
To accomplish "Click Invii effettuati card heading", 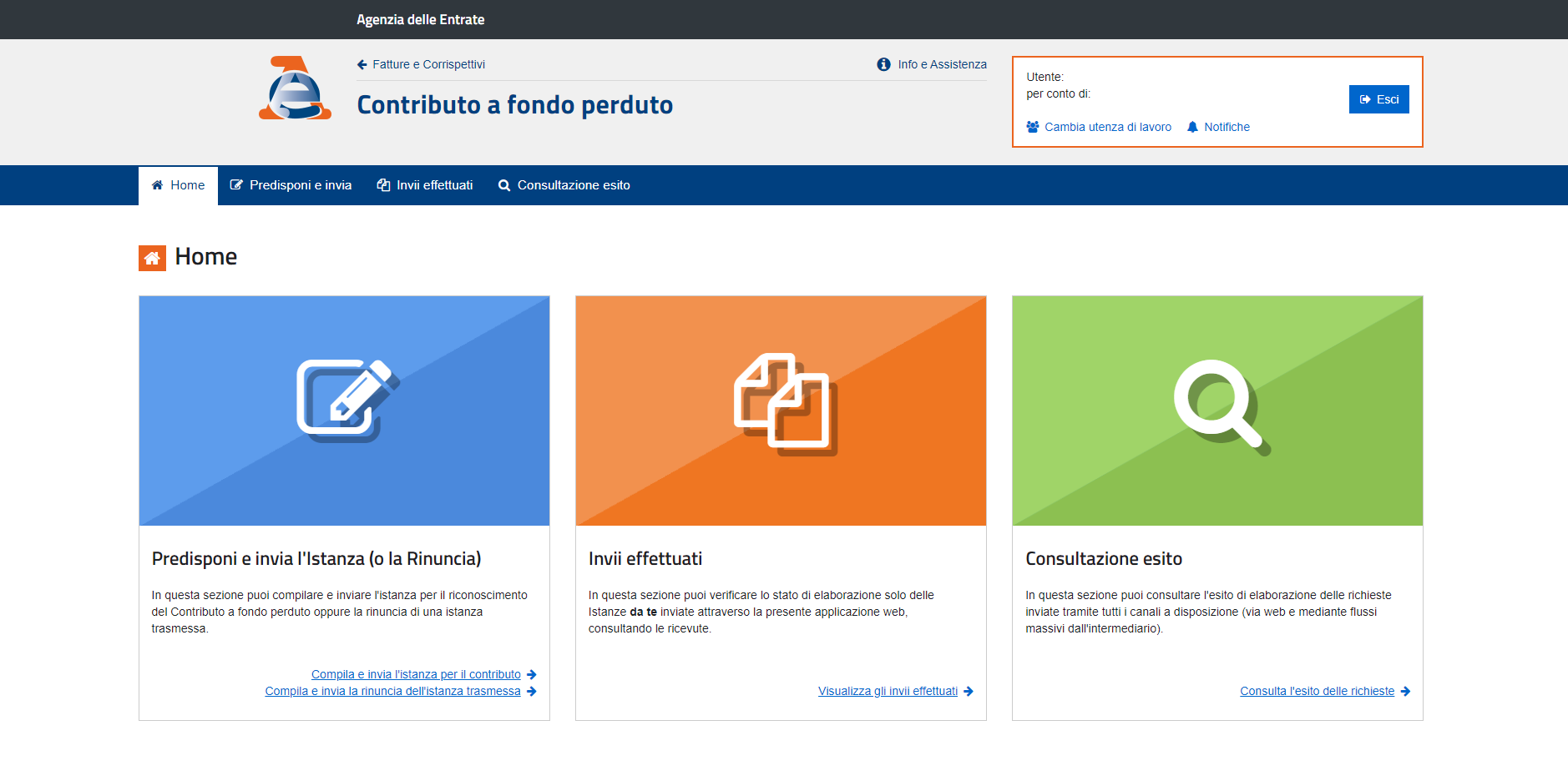I will click(645, 559).
